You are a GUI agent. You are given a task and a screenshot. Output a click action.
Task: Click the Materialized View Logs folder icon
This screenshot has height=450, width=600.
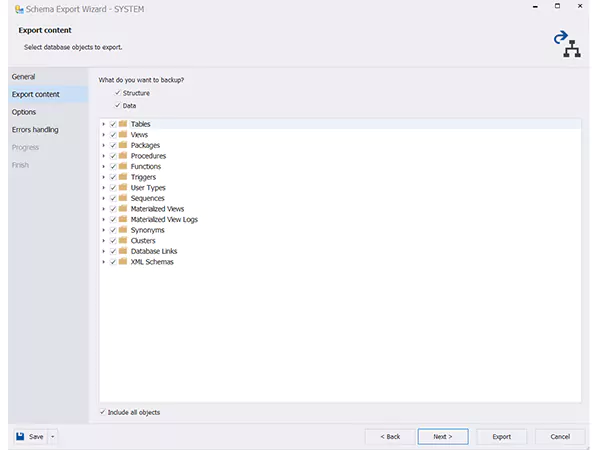click(x=123, y=219)
